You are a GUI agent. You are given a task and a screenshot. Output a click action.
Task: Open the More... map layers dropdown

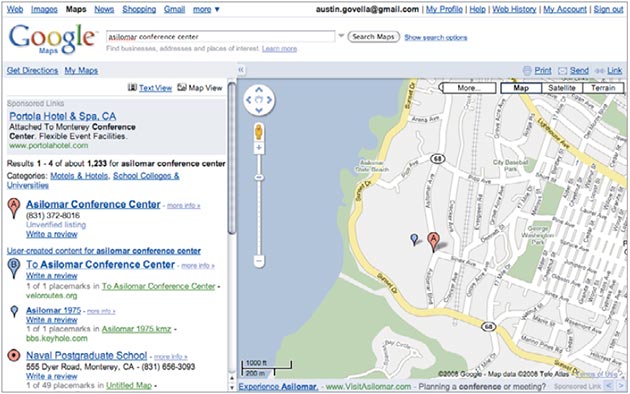point(469,88)
